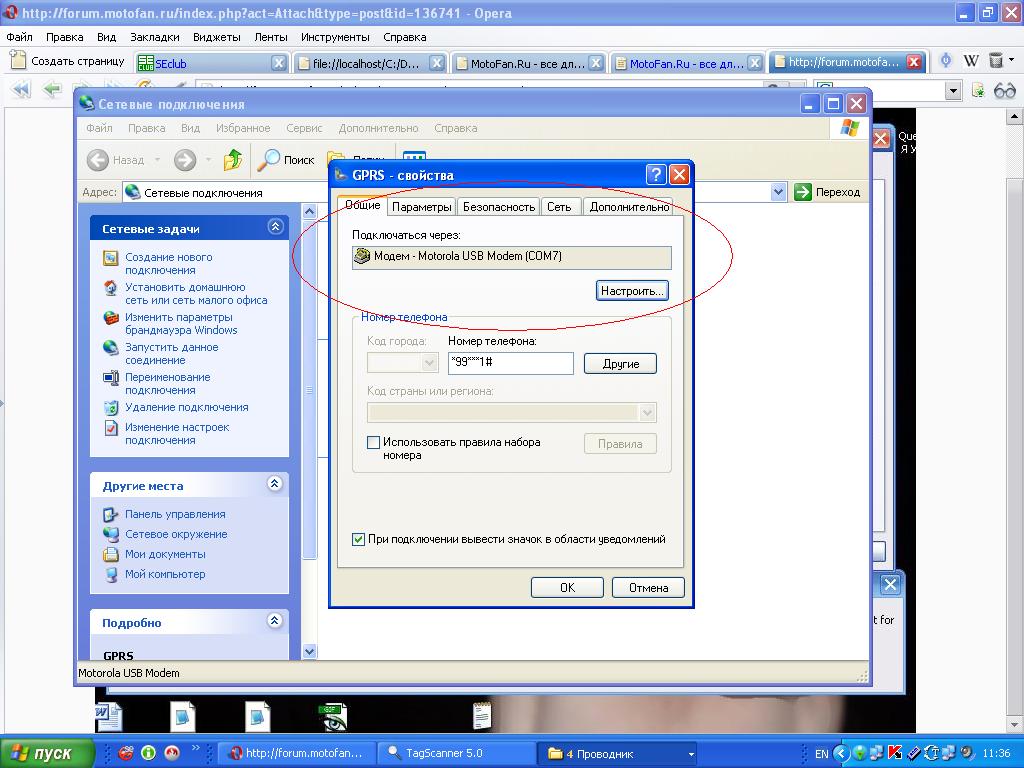
Task: Open Поиск search in the Network Connections toolbar
Action: point(286,160)
